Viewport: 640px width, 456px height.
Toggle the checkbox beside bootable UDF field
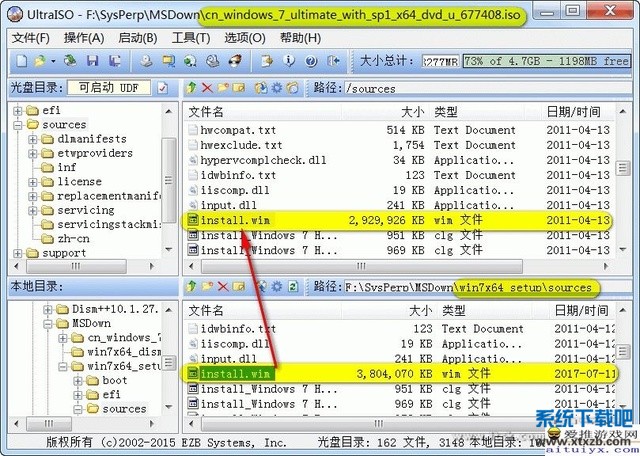(x=162, y=88)
